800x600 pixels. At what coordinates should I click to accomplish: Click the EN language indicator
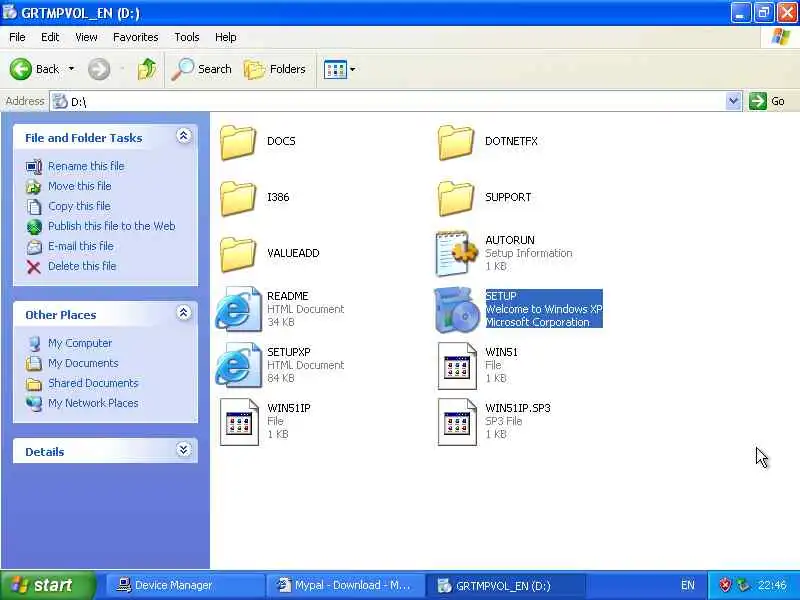pyautogui.click(x=687, y=585)
